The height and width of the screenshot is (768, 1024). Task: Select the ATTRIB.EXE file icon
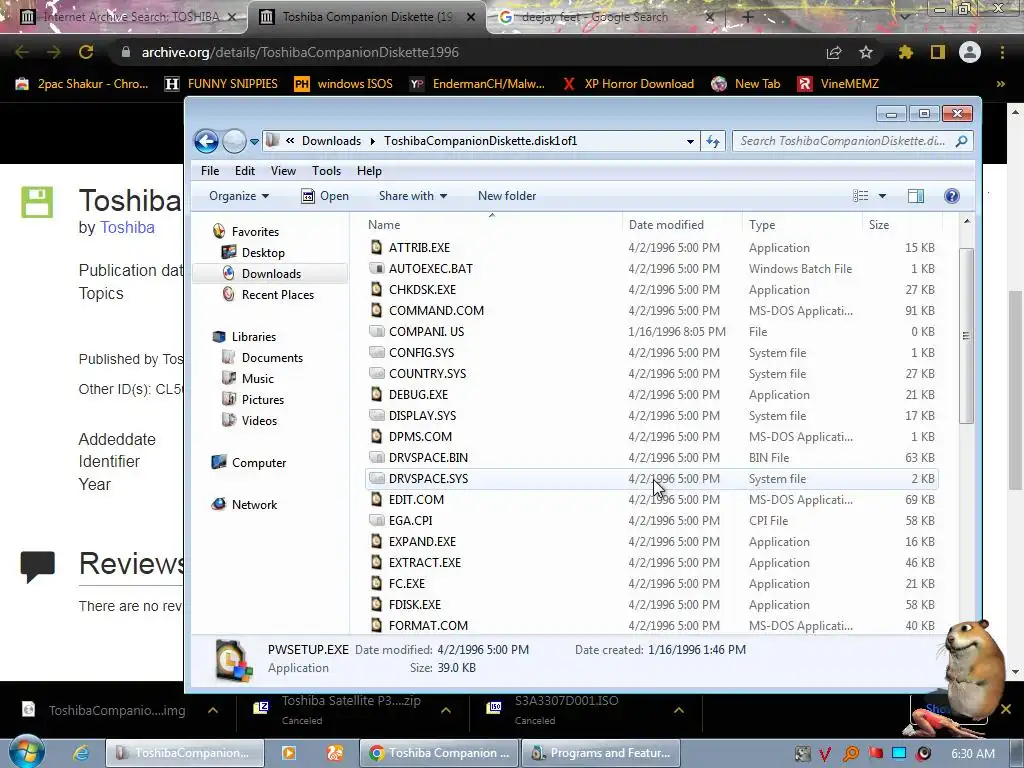coord(376,248)
